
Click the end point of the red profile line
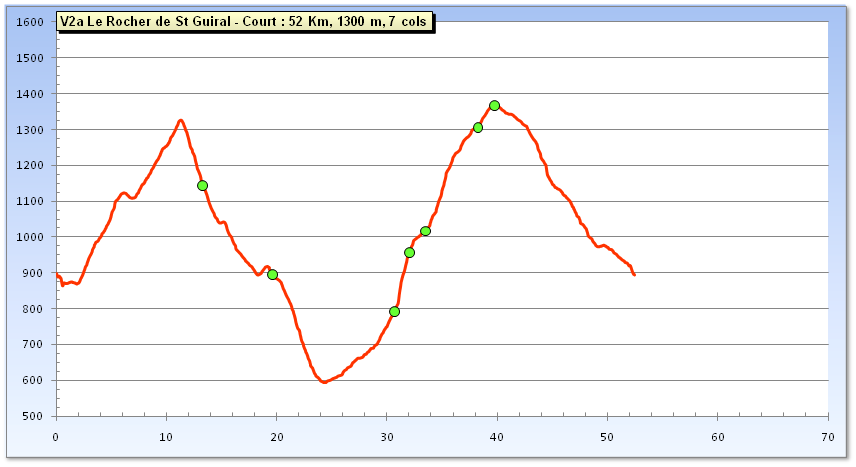pyautogui.click(x=634, y=274)
